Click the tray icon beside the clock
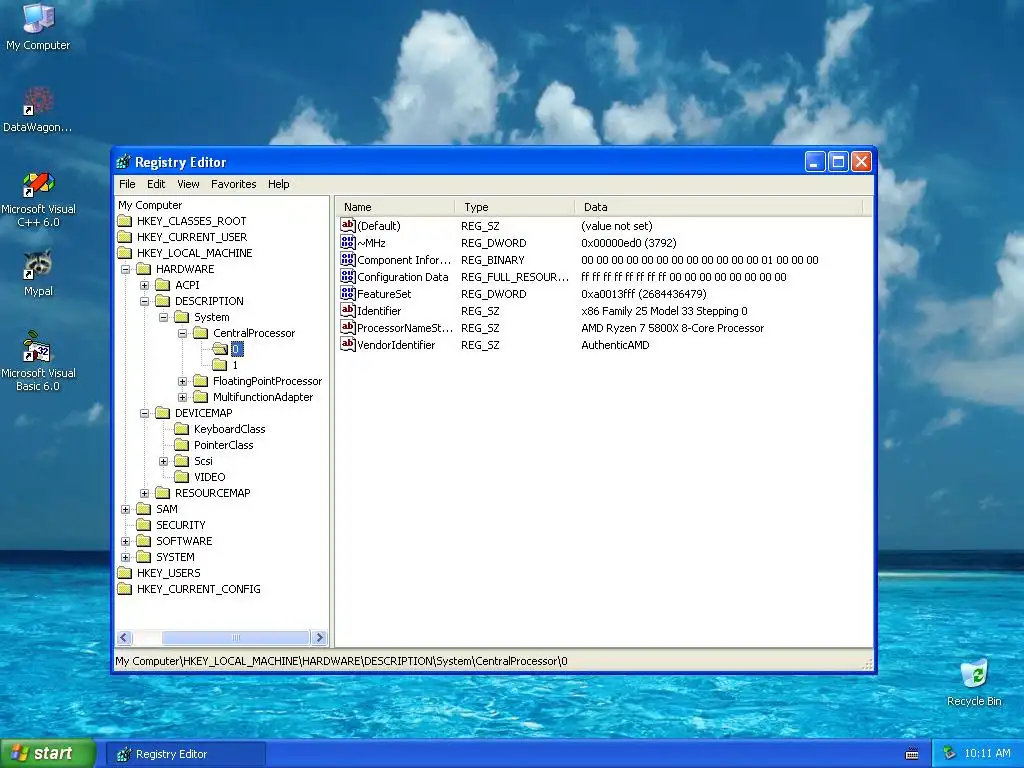Viewport: 1024px width, 768px height. (950, 754)
